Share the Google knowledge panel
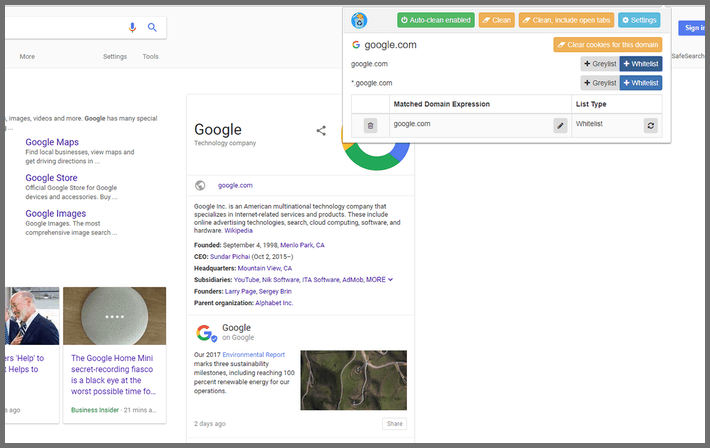 (321, 131)
